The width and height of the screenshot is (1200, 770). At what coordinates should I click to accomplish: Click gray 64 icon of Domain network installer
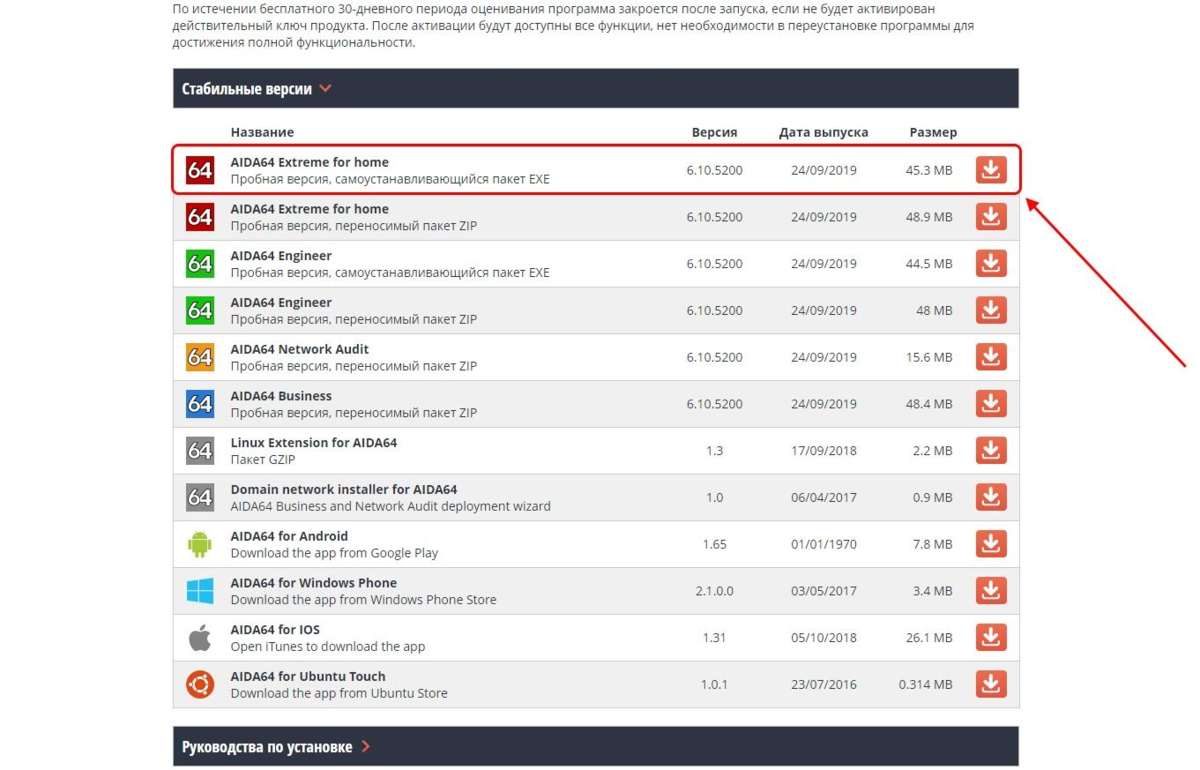click(200, 497)
